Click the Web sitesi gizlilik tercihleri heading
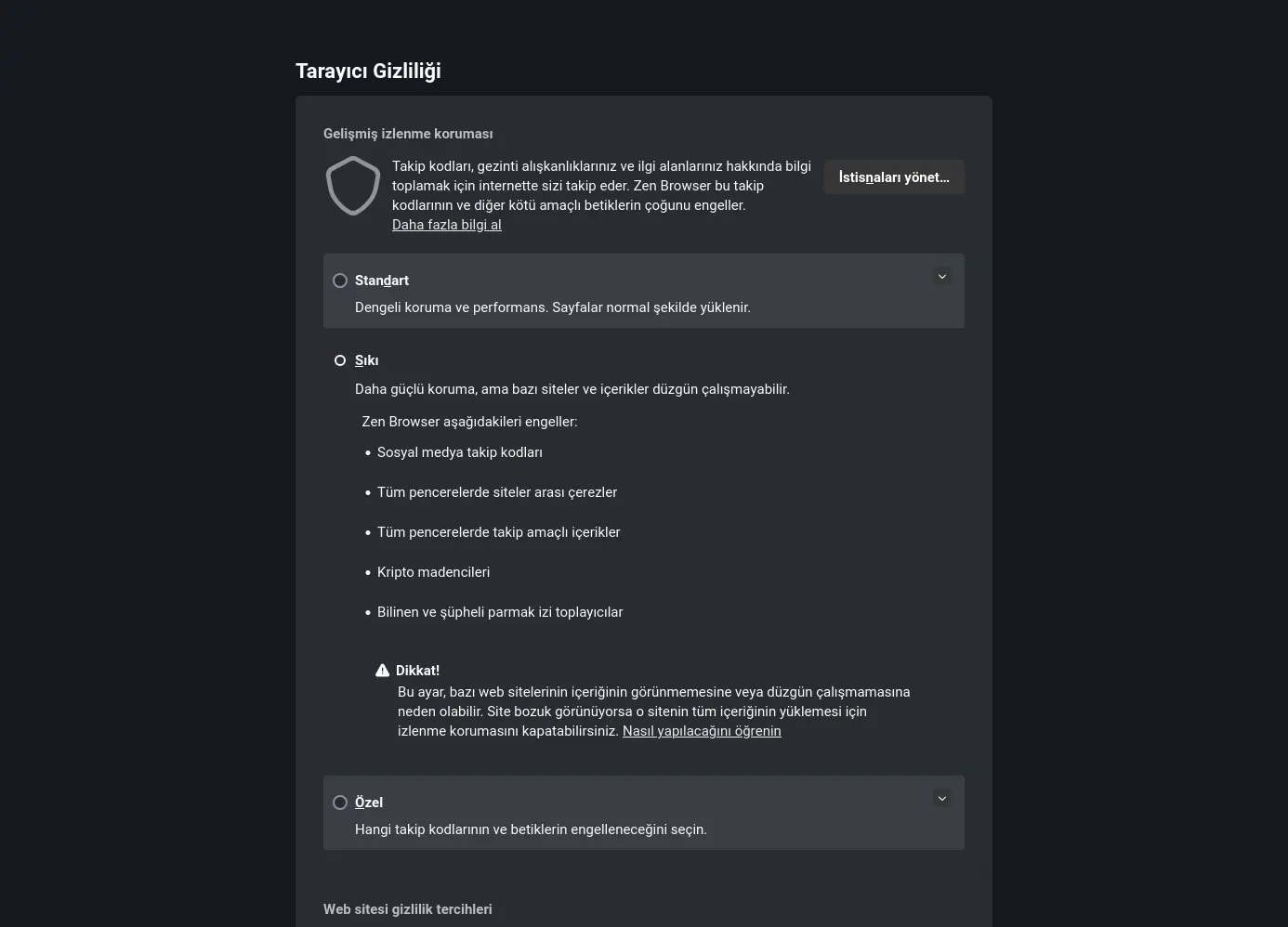This screenshot has height=927, width=1288. (x=408, y=909)
